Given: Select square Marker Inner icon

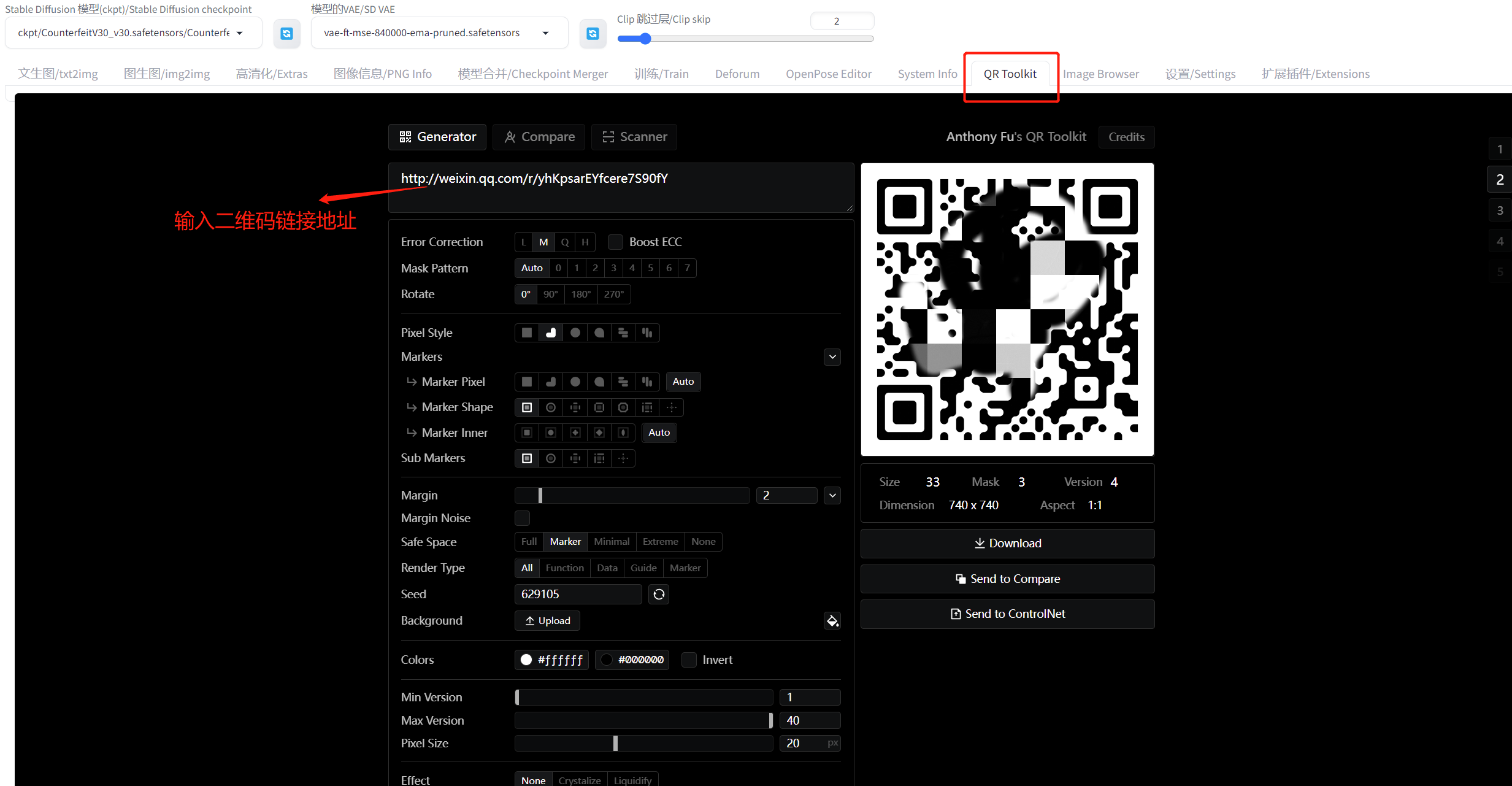Looking at the screenshot, I should 526,433.
